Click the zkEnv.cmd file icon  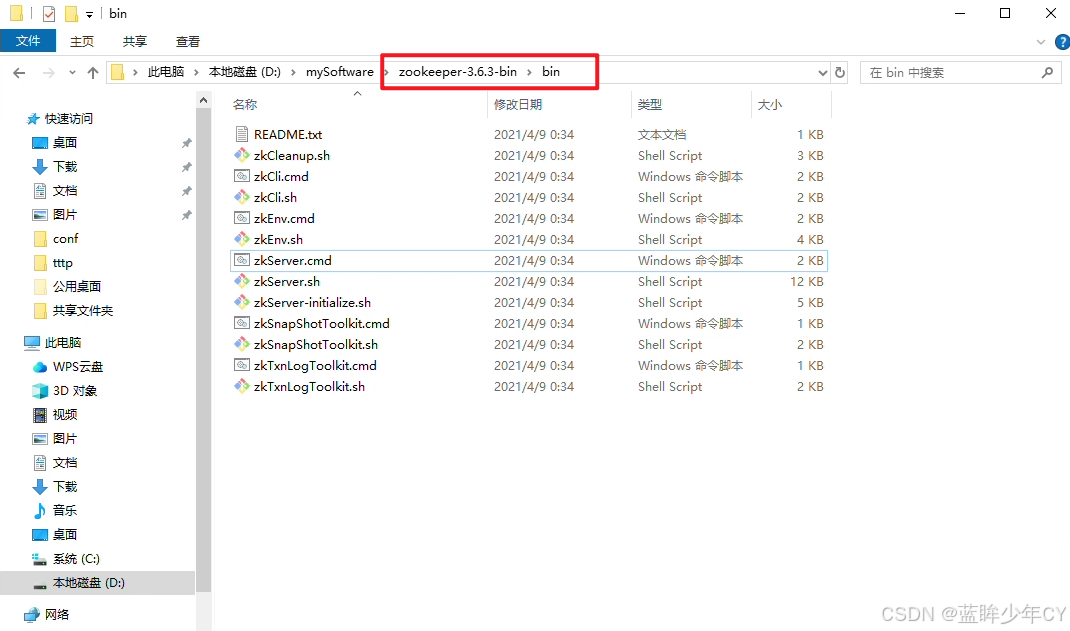[241, 218]
